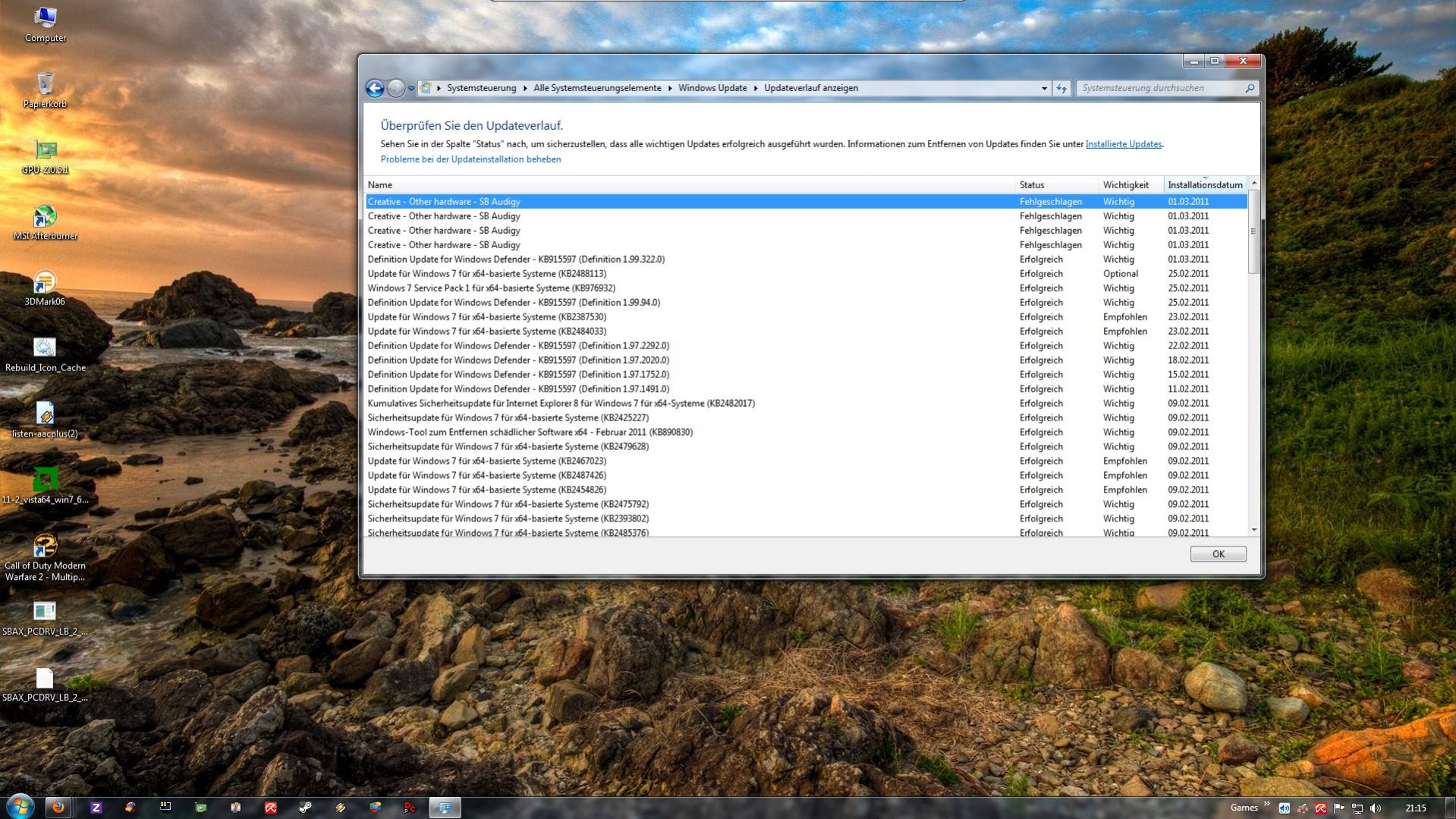
Task: Select Update für Windows 7 (KB2488113) row
Action: [x=806, y=274]
